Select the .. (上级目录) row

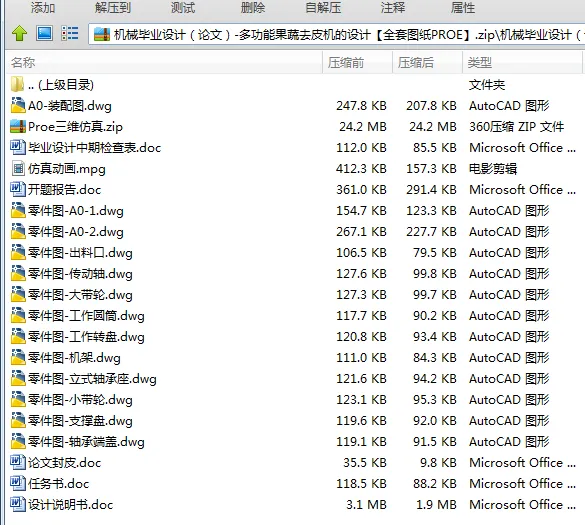295,85
